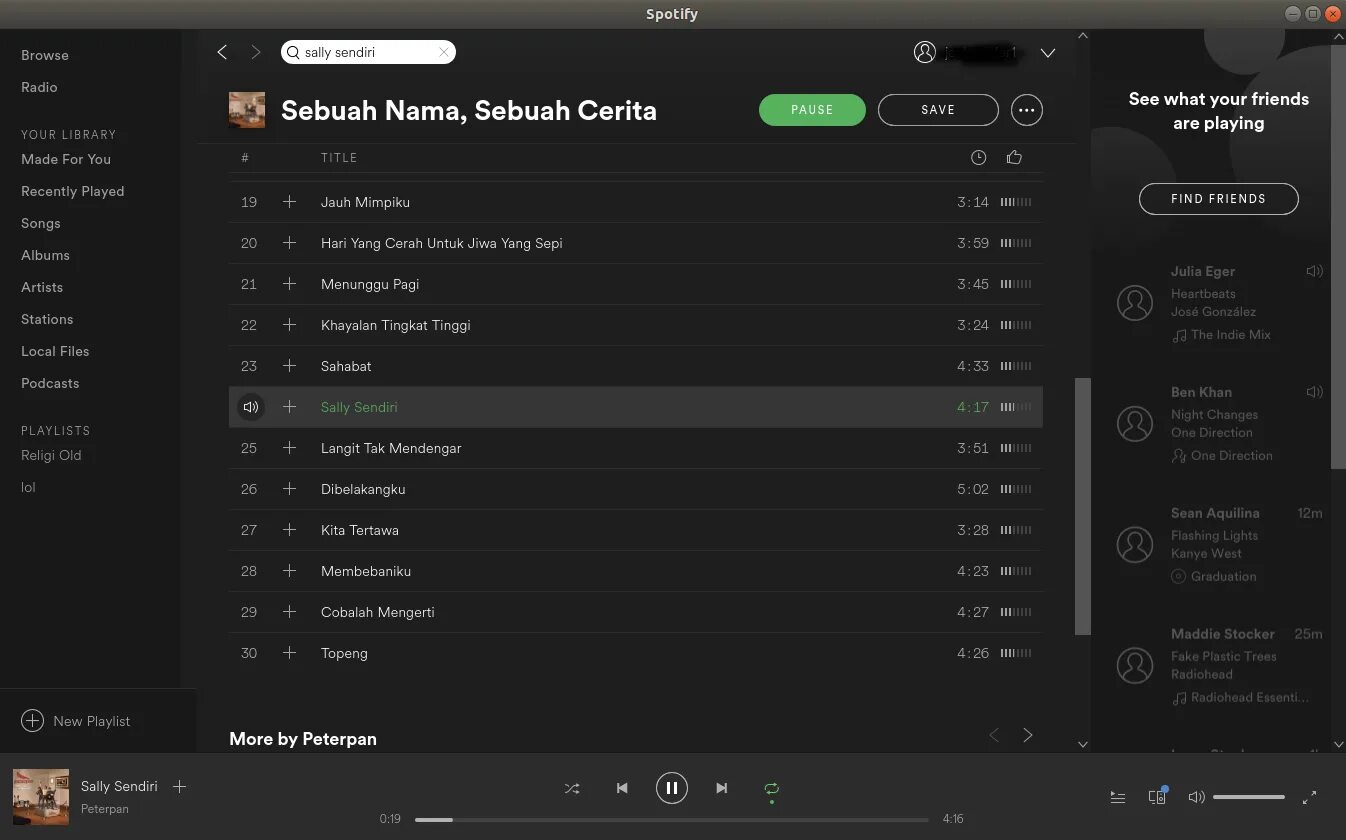The height and width of the screenshot is (840, 1346).
Task: Click the track list vertical scrollbar
Action: [x=1082, y=506]
